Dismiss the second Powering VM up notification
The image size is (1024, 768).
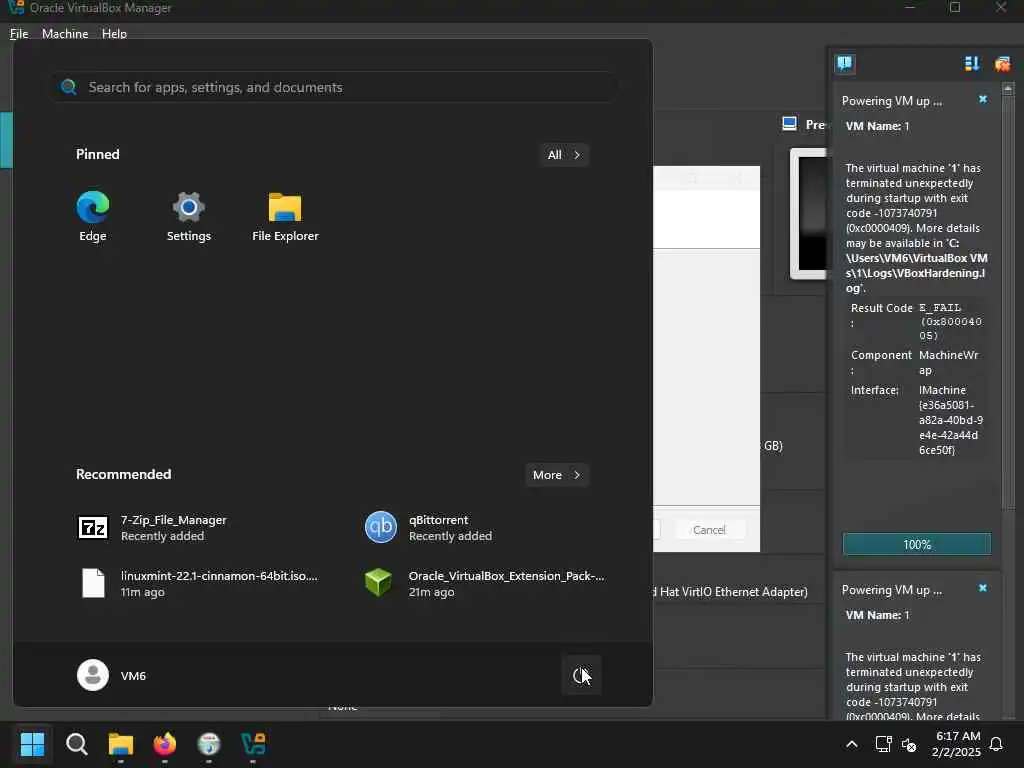983,588
